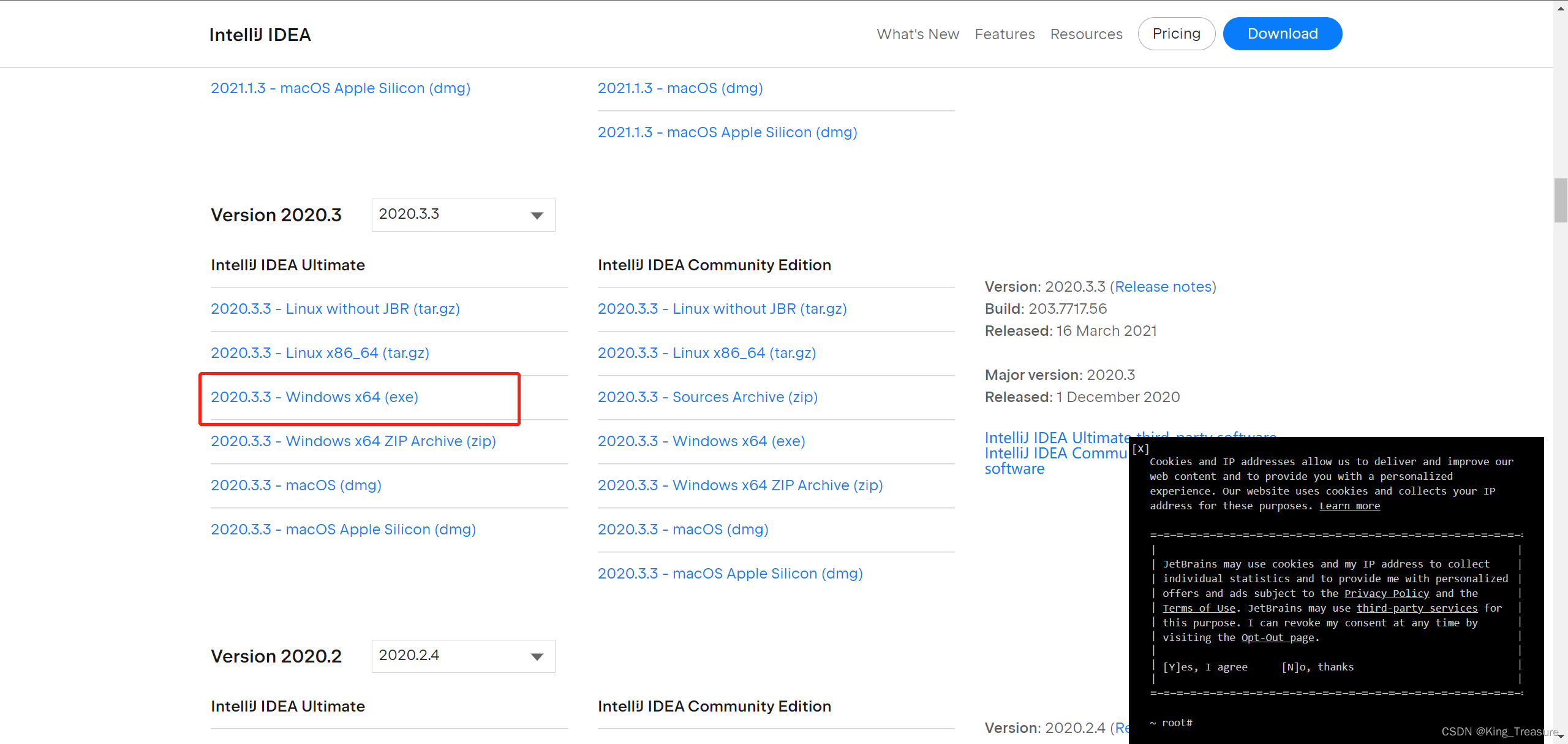Open the Privacy Policy link
Image resolution: width=1568 pixels, height=744 pixels.
click(1387, 593)
